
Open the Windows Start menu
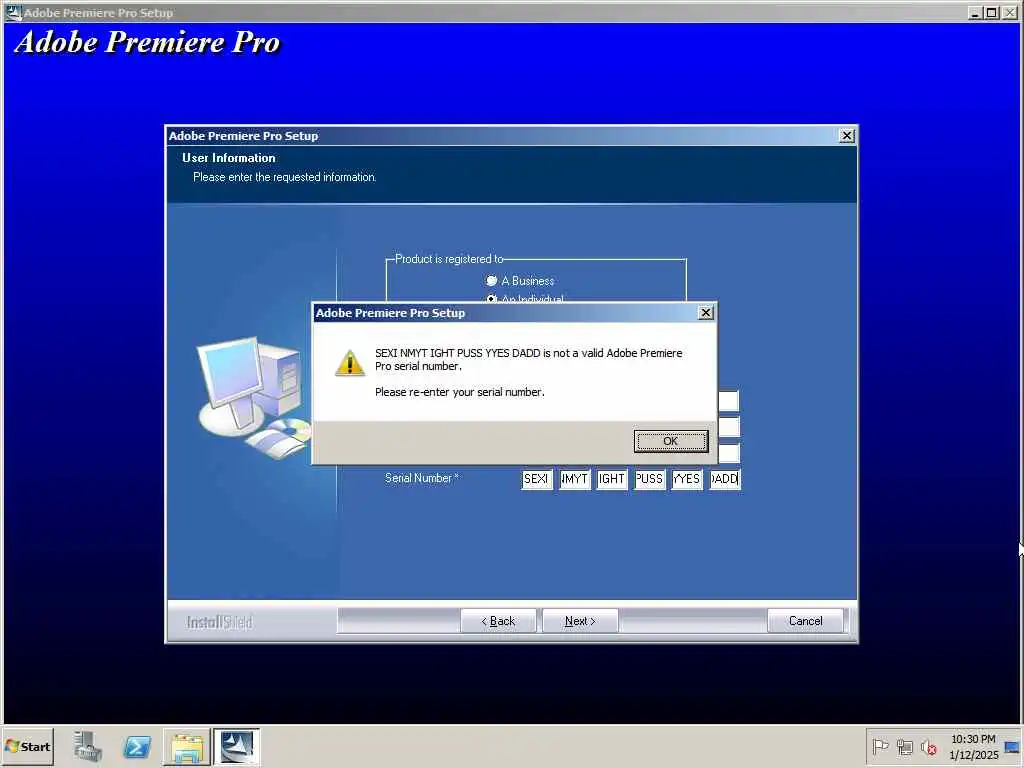pos(27,746)
